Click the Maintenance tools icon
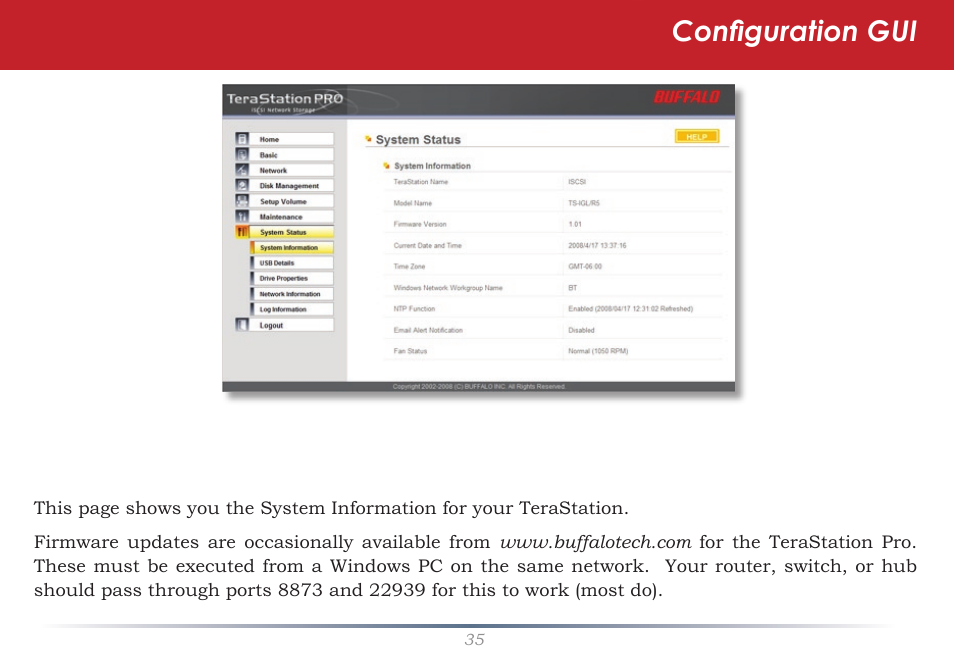The image size is (954, 661). coord(242,216)
